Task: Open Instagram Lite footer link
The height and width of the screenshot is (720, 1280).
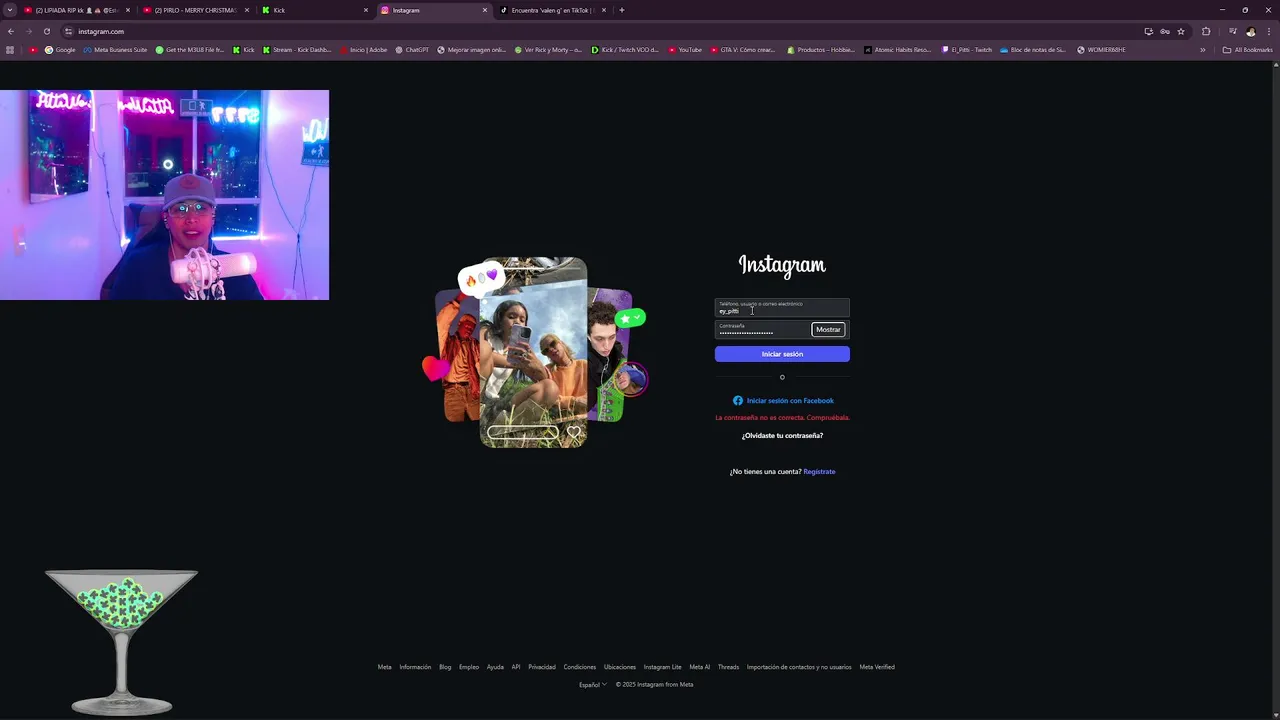Action: pyautogui.click(x=662, y=667)
